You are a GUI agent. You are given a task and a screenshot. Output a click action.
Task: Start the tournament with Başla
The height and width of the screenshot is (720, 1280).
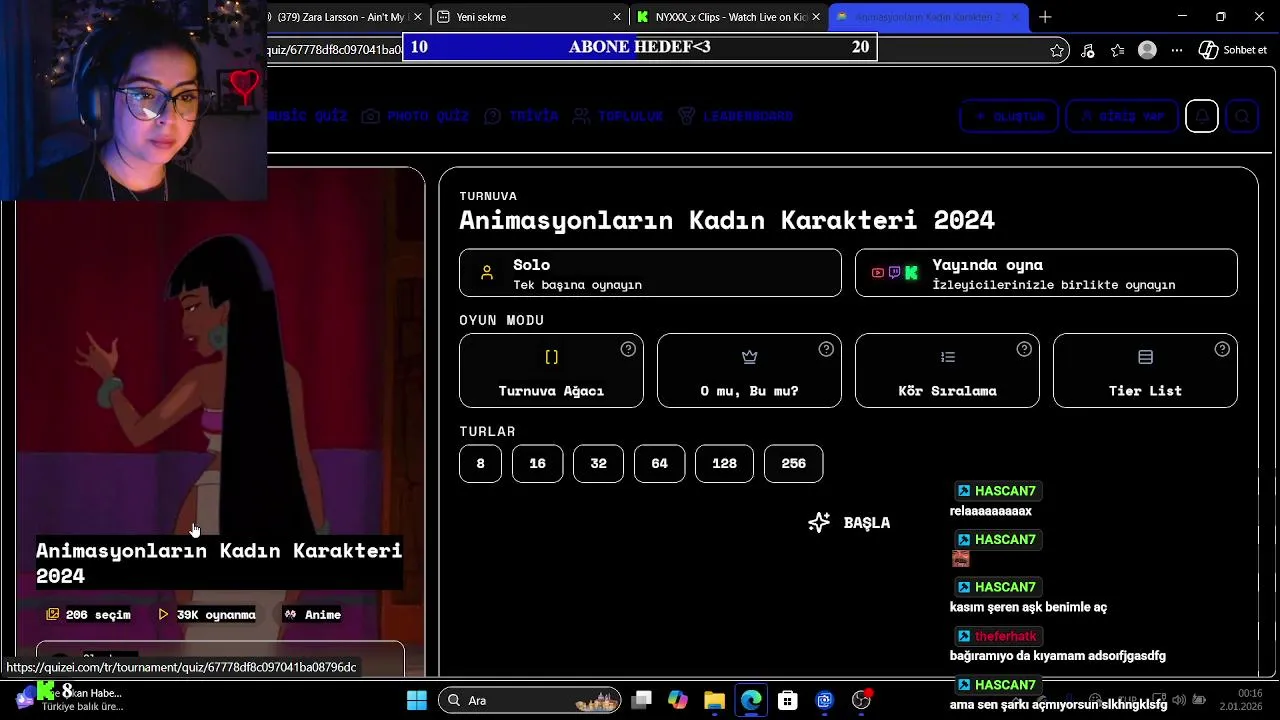pos(849,523)
